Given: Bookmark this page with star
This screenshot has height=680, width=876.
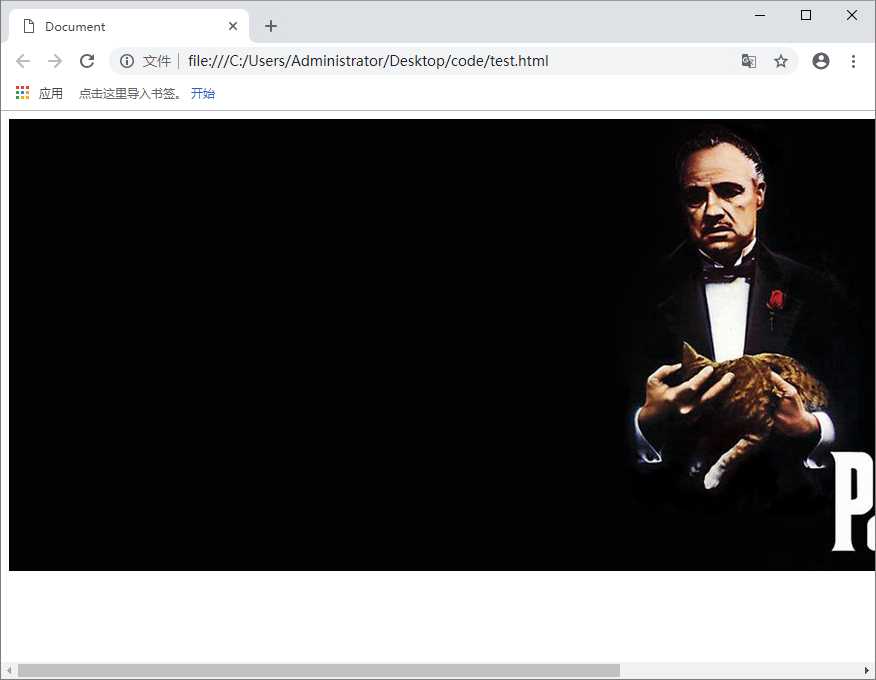Looking at the screenshot, I should point(780,61).
